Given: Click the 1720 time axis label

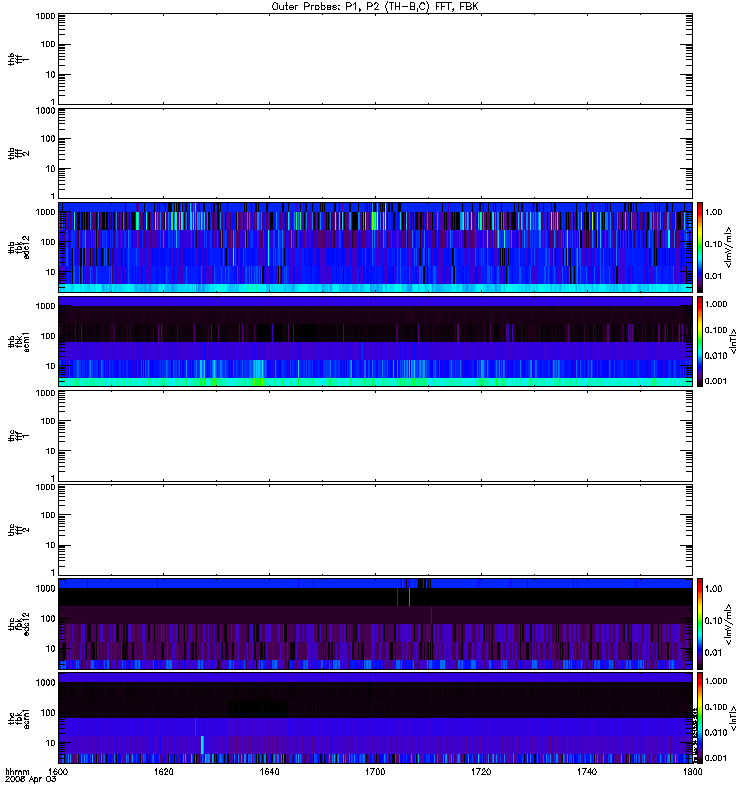Looking at the screenshot, I should click(x=481, y=771).
